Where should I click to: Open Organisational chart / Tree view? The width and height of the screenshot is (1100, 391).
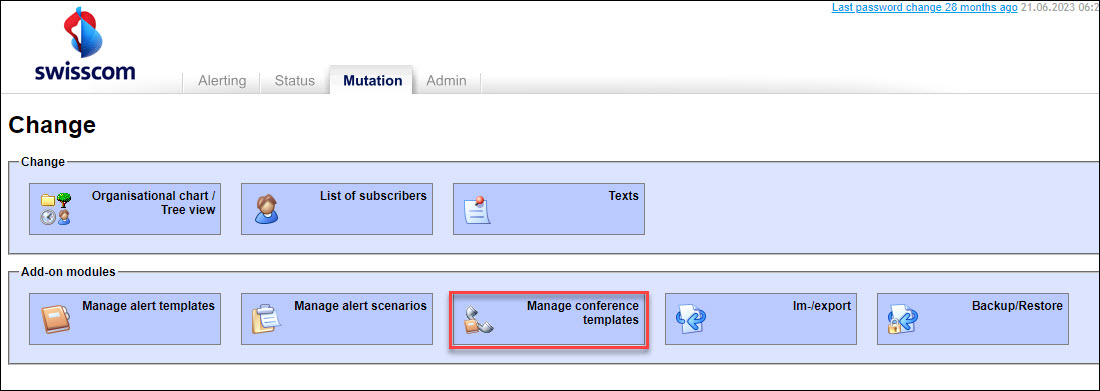125,209
